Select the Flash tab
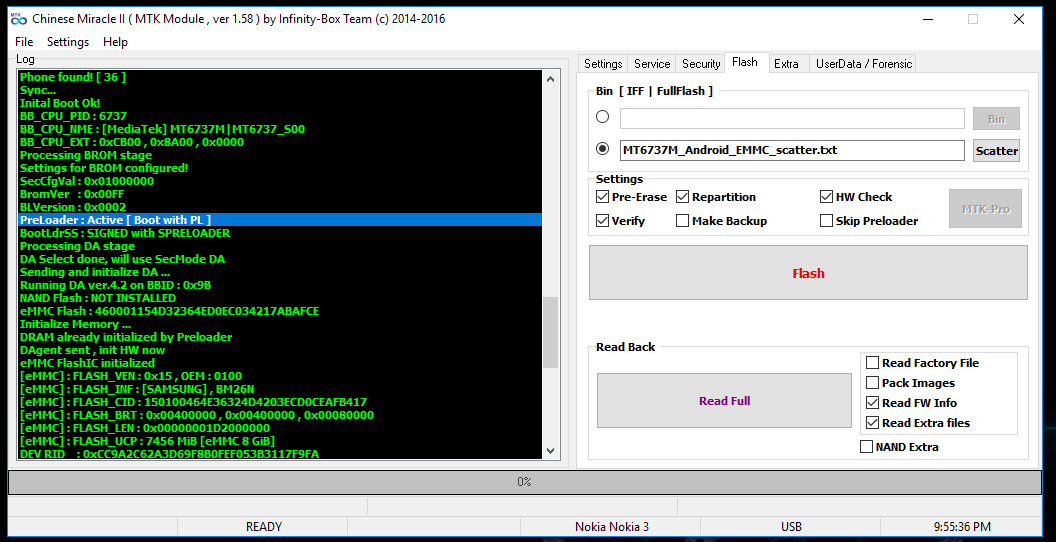Viewport: 1056px width, 542px height. click(x=745, y=63)
